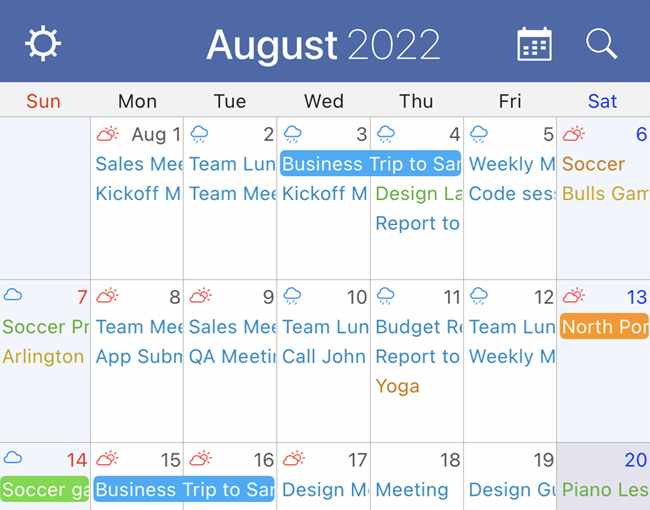The height and width of the screenshot is (510, 650).
Task: Tap the August 2022 month title
Action: pyautogui.click(x=323, y=45)
